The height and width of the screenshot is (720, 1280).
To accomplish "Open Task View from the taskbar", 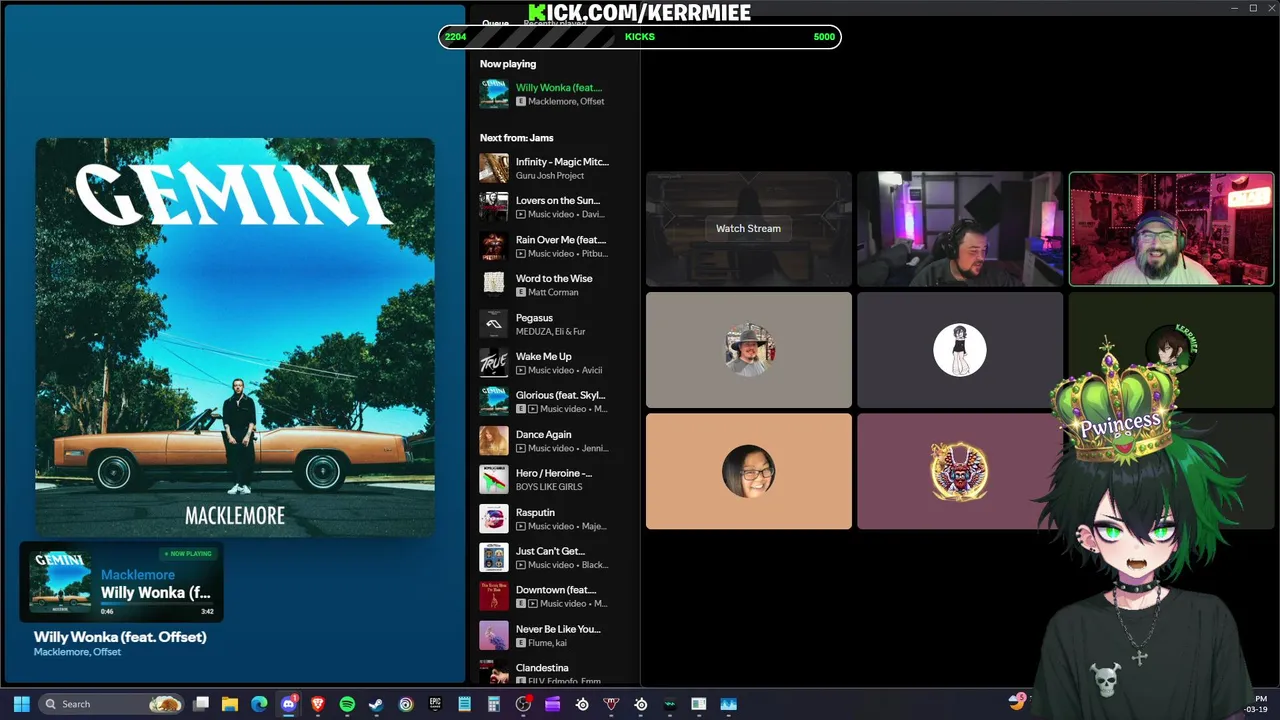I will (x=201, y=704).
